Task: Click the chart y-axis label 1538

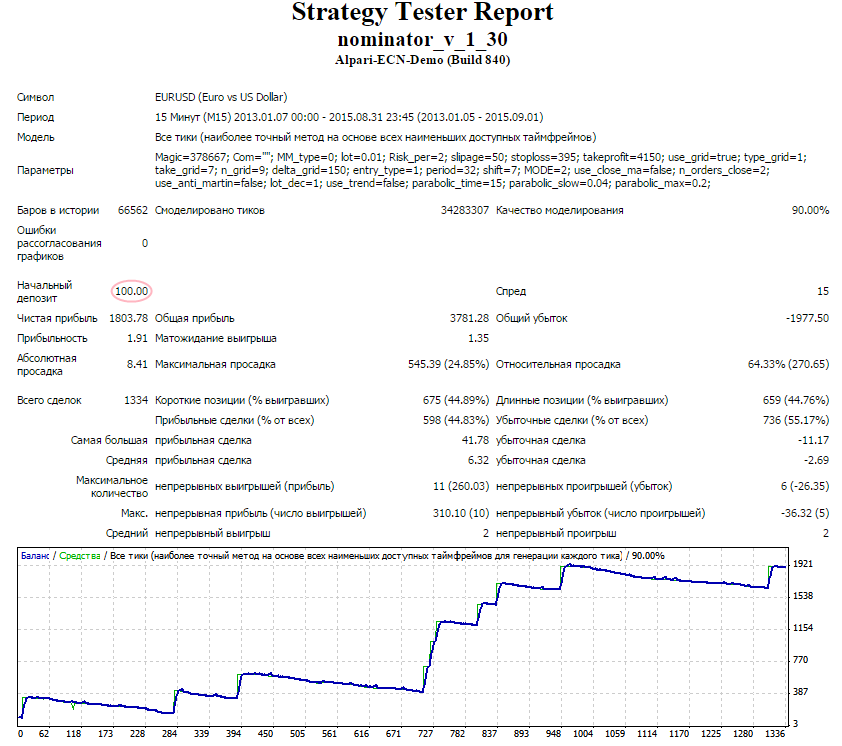Action: 803,596
